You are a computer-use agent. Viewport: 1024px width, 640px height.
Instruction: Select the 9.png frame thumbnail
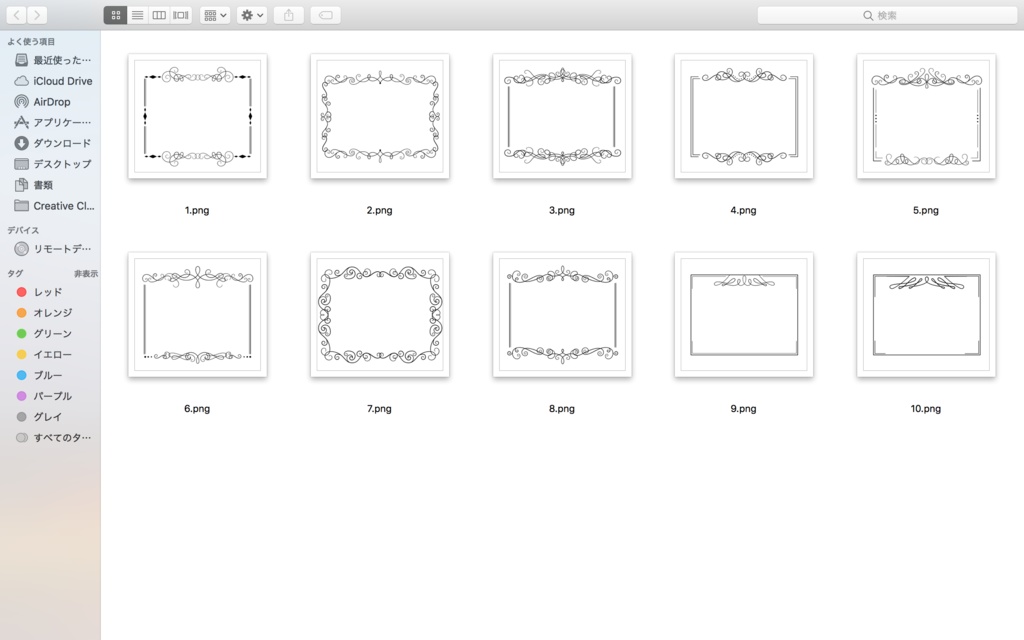pos(743,315)
